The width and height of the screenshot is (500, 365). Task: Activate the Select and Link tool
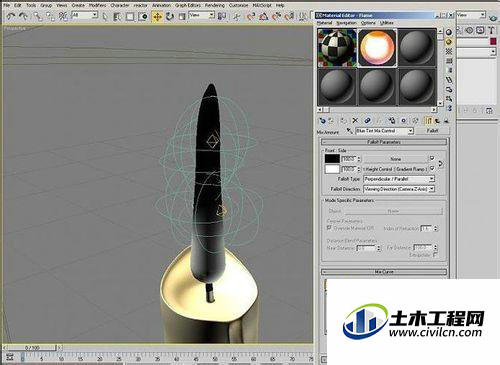pyautogui.click(x=38, y=16)
